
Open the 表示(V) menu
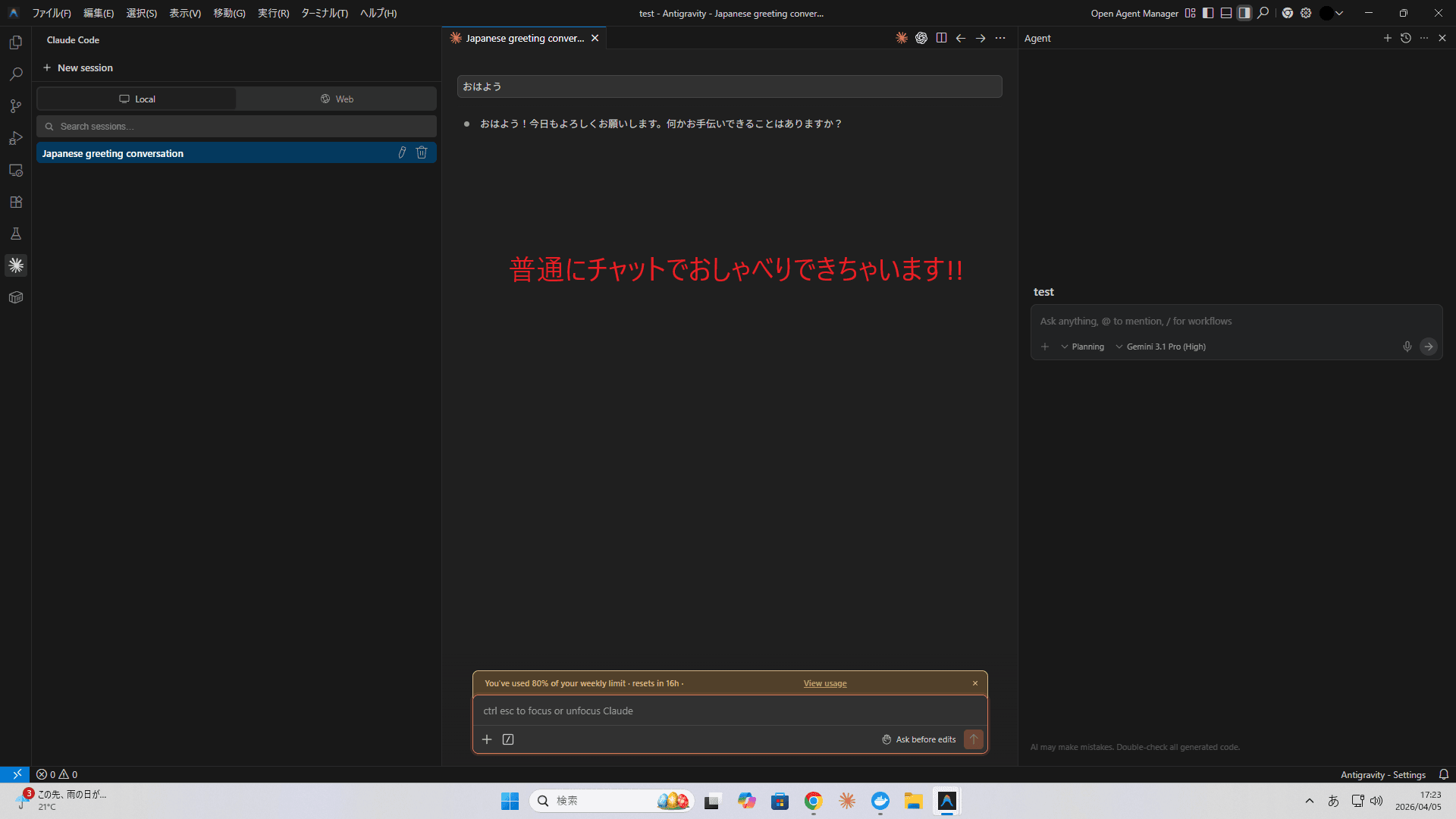184,13
